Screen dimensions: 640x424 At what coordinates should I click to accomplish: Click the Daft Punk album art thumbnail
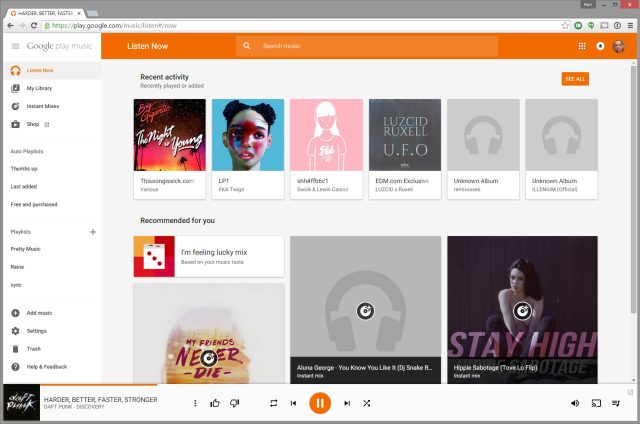tap(22, 402)
